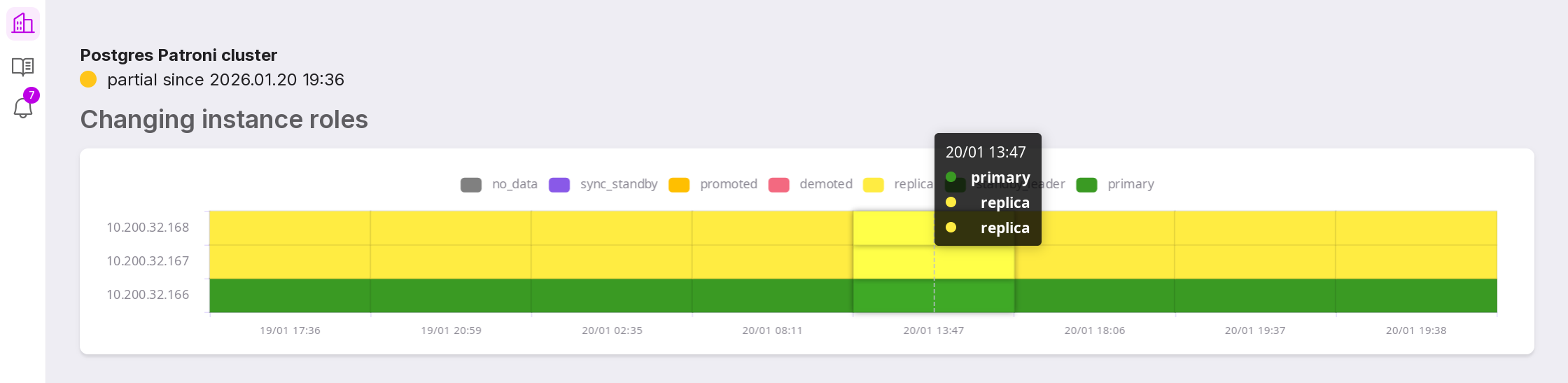
Task: Click the yellow partial status indicator dot
Action: tap(88, 80)
